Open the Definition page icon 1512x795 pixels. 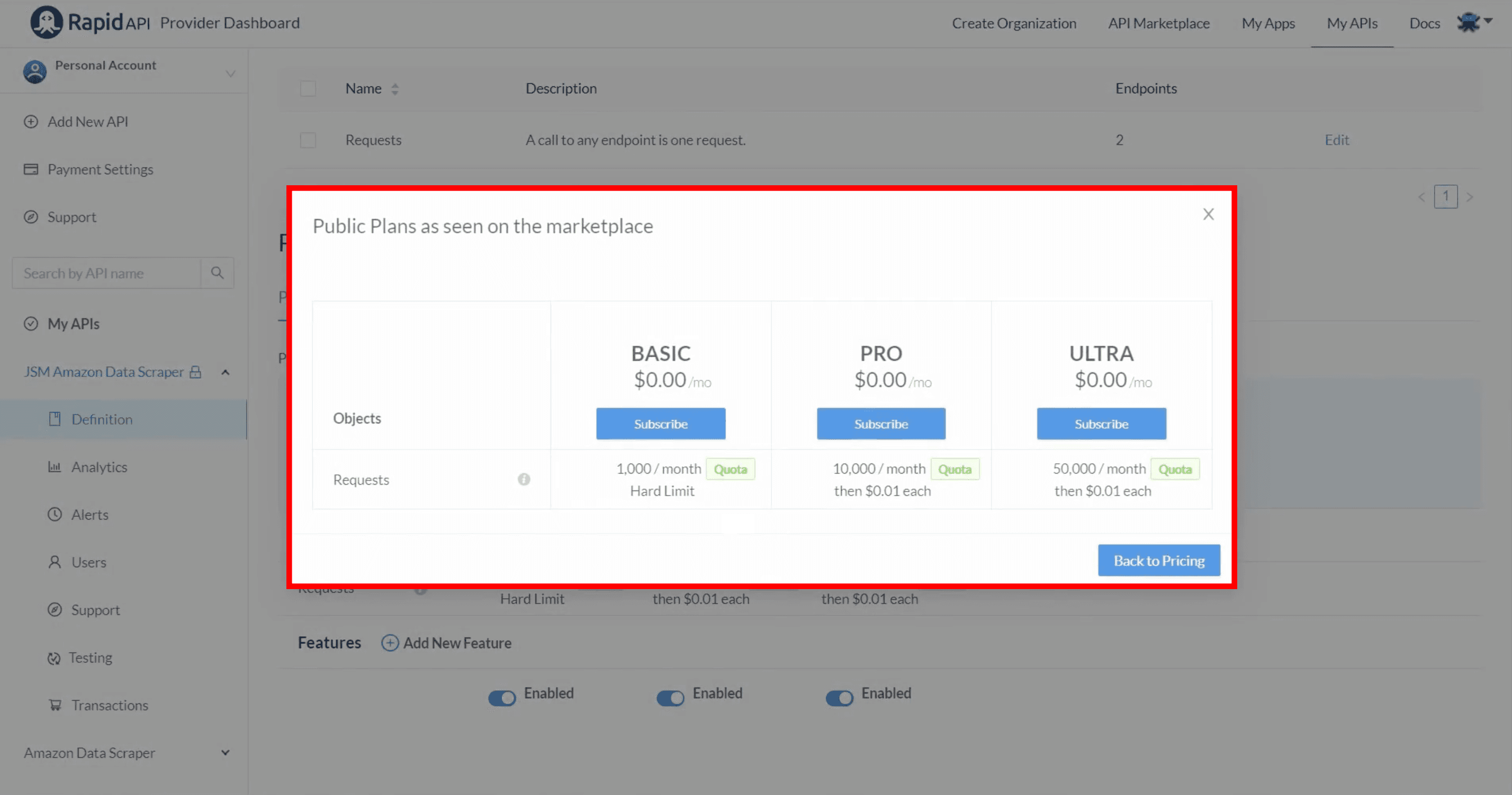point(55,419)
